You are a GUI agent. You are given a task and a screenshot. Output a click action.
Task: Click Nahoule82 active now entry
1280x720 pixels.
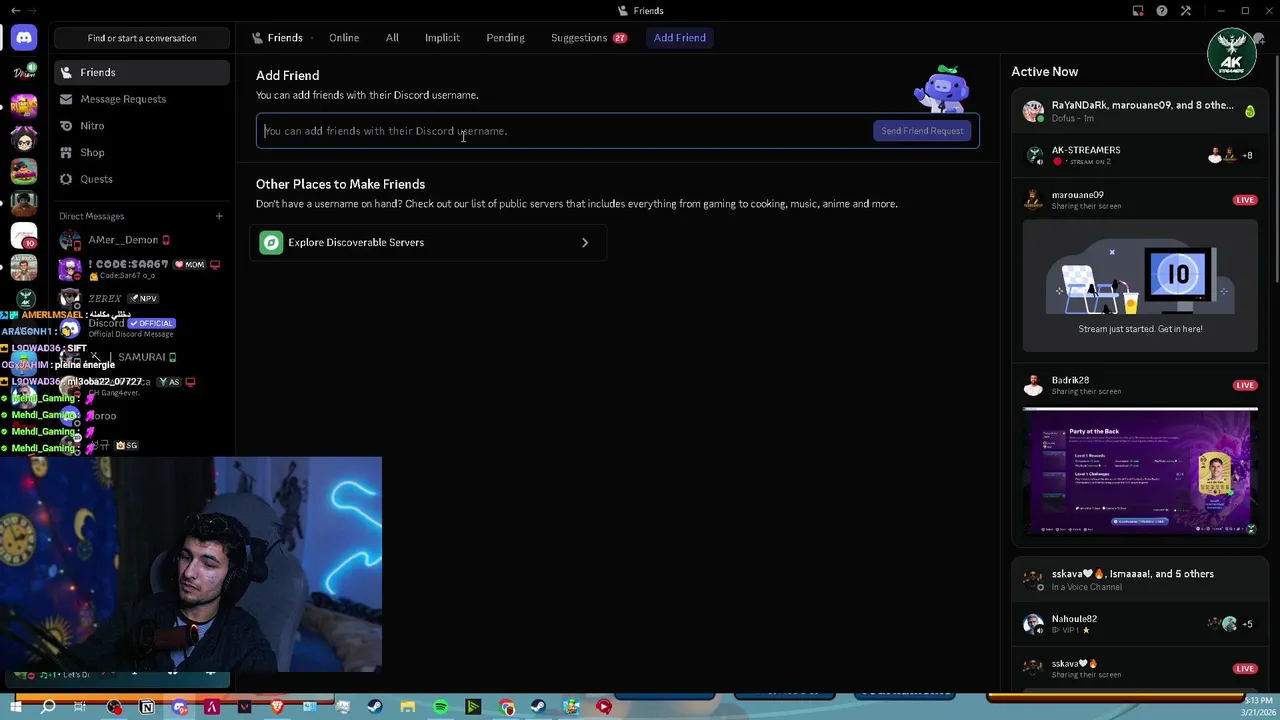point(1140,624)
